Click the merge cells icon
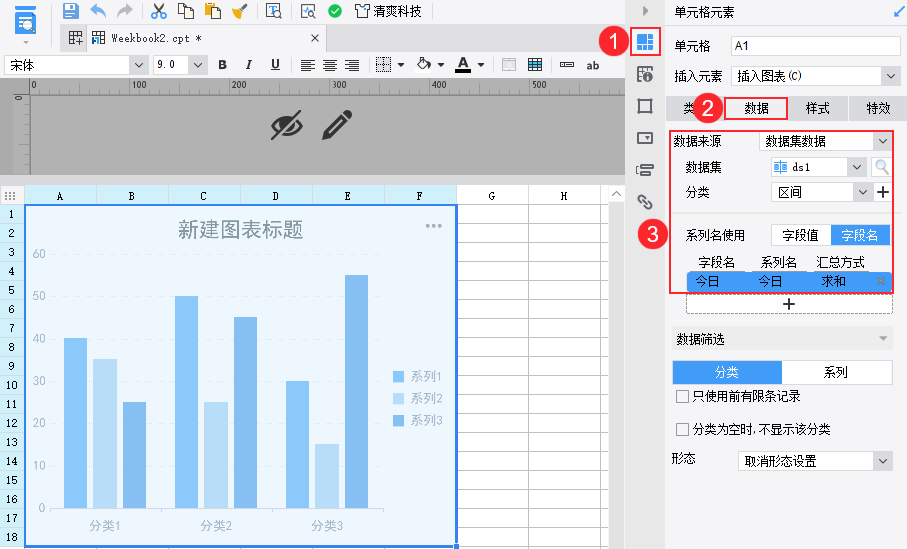This screenshot has width=907, height=549. 509,65
